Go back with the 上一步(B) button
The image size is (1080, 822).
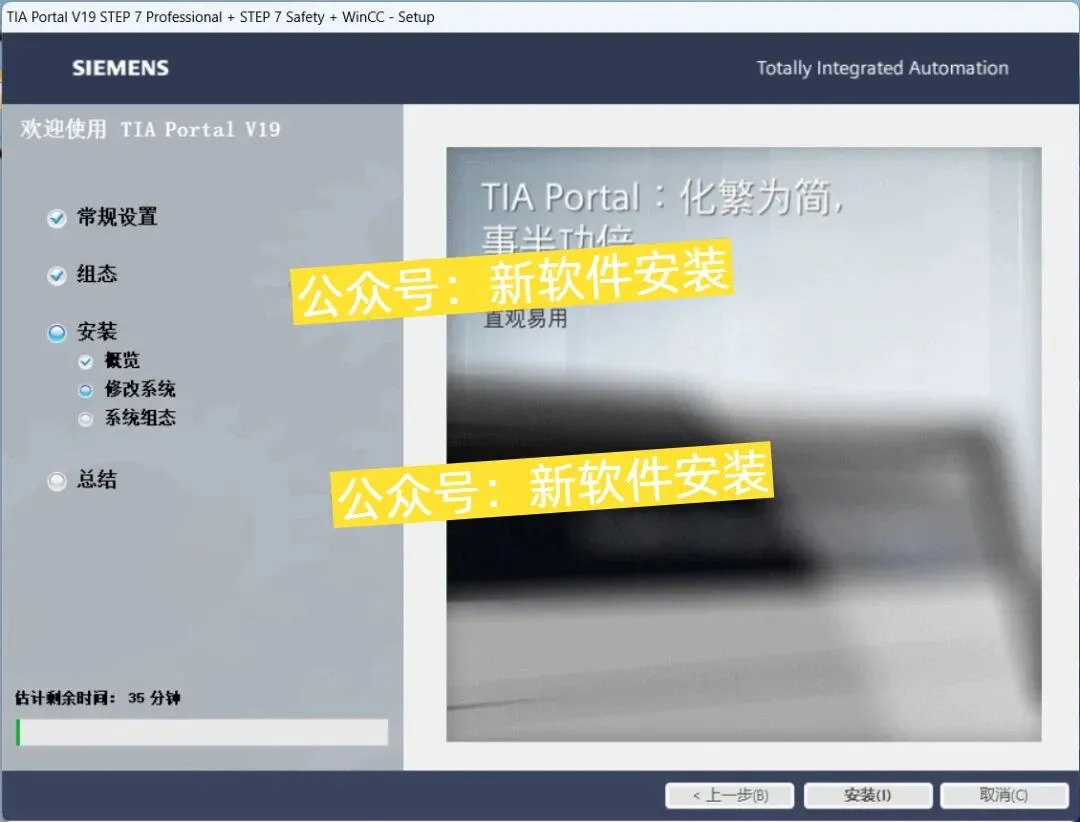(729, 795)
